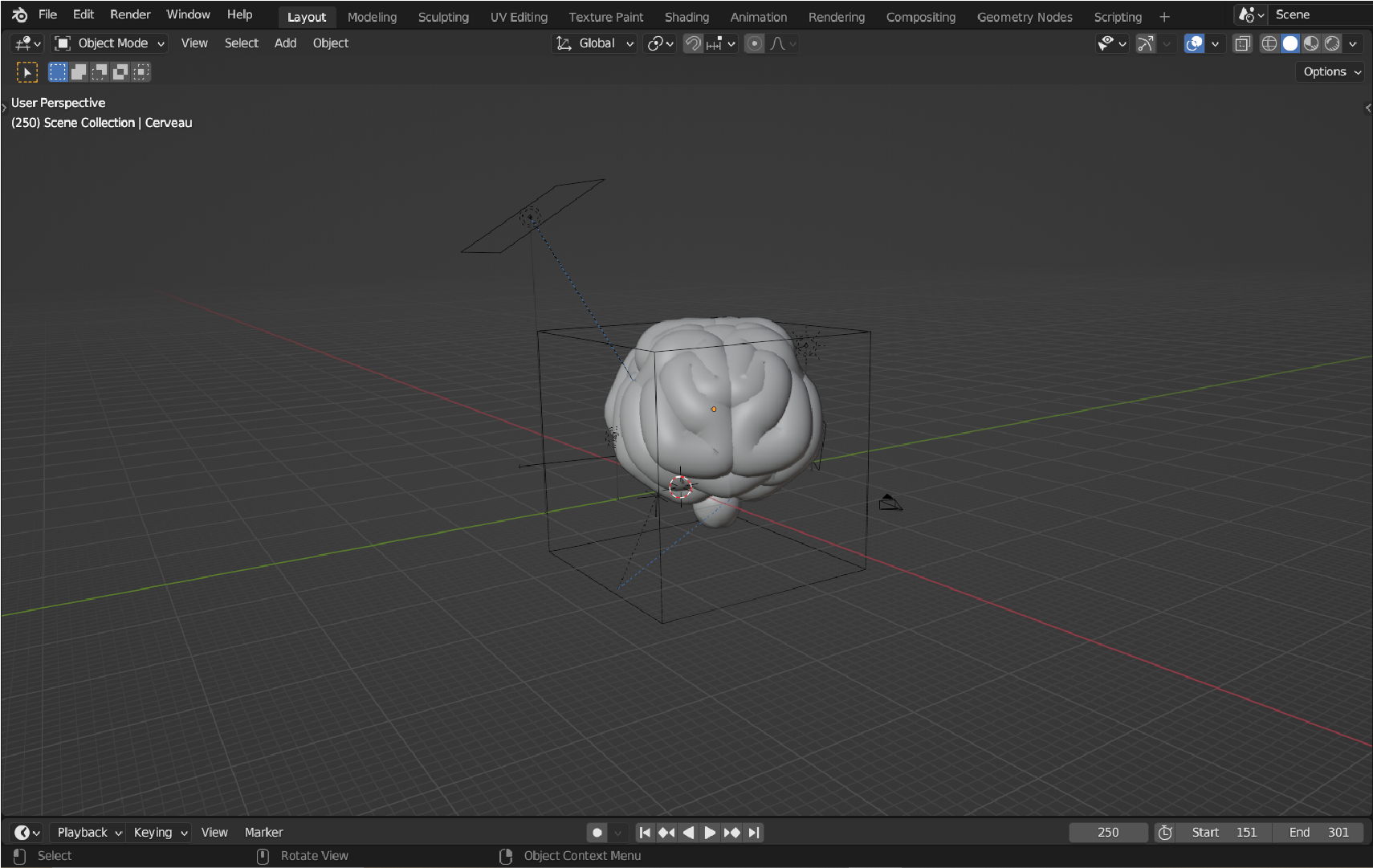
Task: Open snapping options icon
Action: pos(720,43)
